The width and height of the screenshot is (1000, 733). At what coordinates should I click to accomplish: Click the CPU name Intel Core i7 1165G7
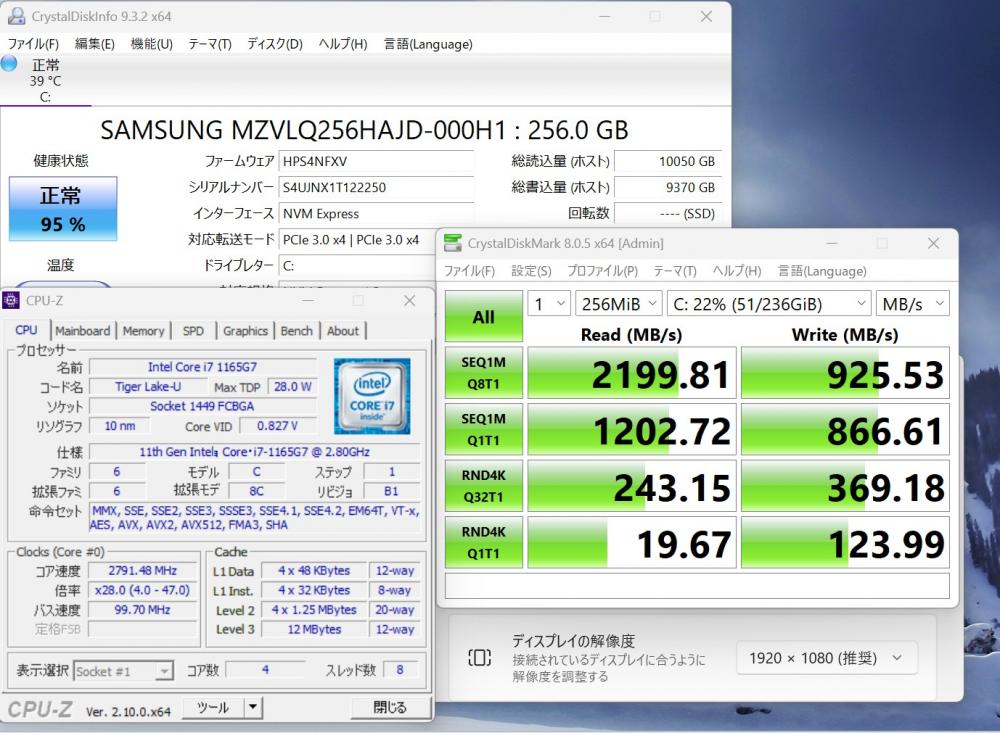(203, 367)
